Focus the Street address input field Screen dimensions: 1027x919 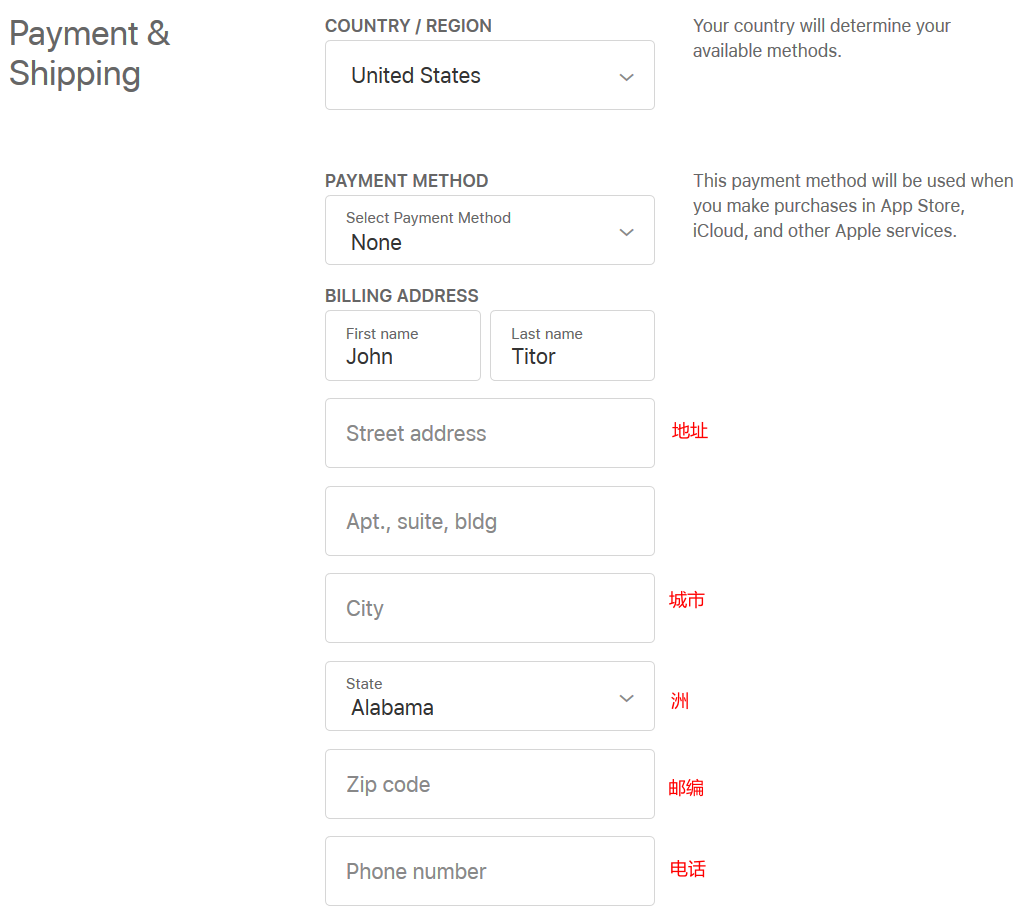pyautogui.click(x=489, y=433)
